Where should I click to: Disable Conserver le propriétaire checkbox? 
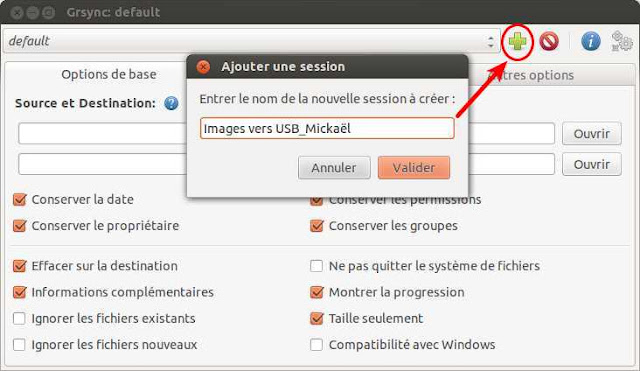point(20,226)
